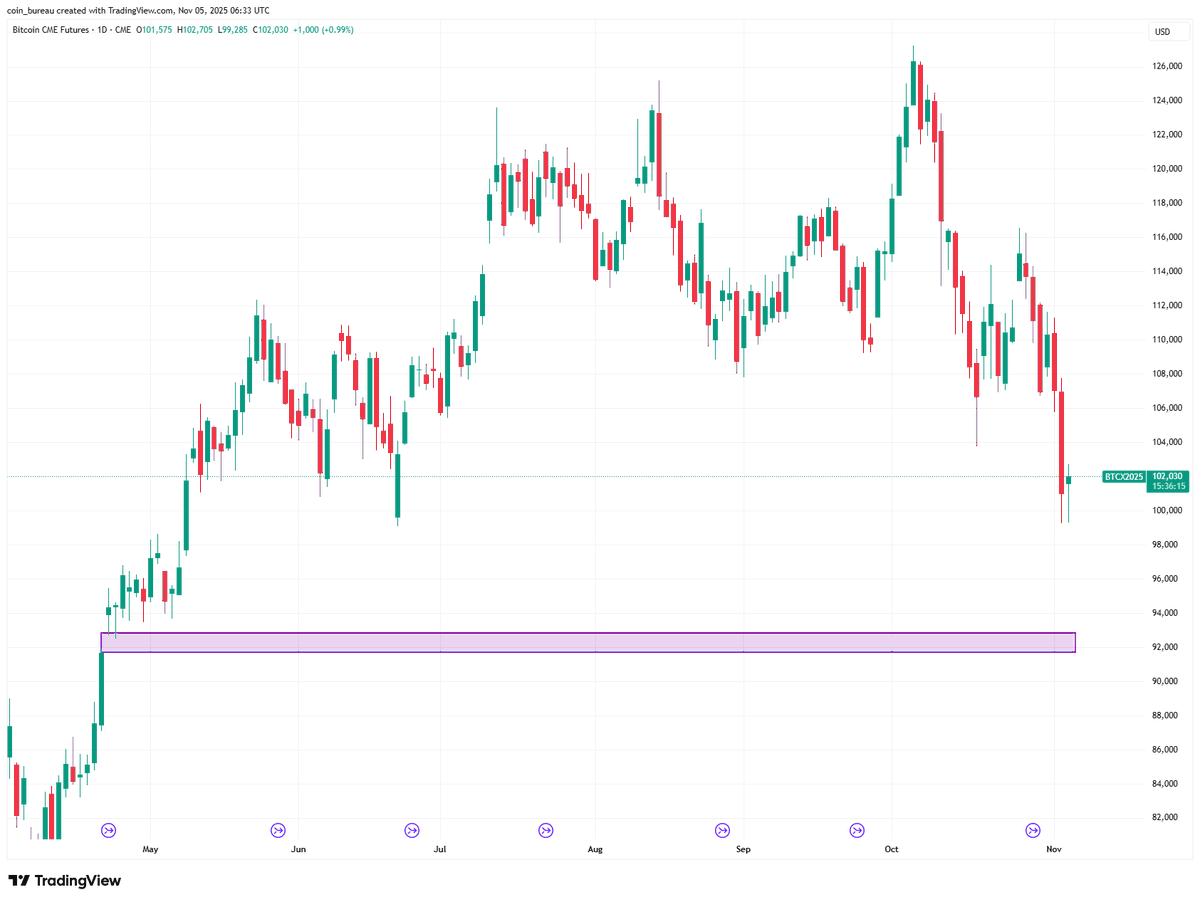Click the purple rollover icon near Sep

click(x=720, y=830)
